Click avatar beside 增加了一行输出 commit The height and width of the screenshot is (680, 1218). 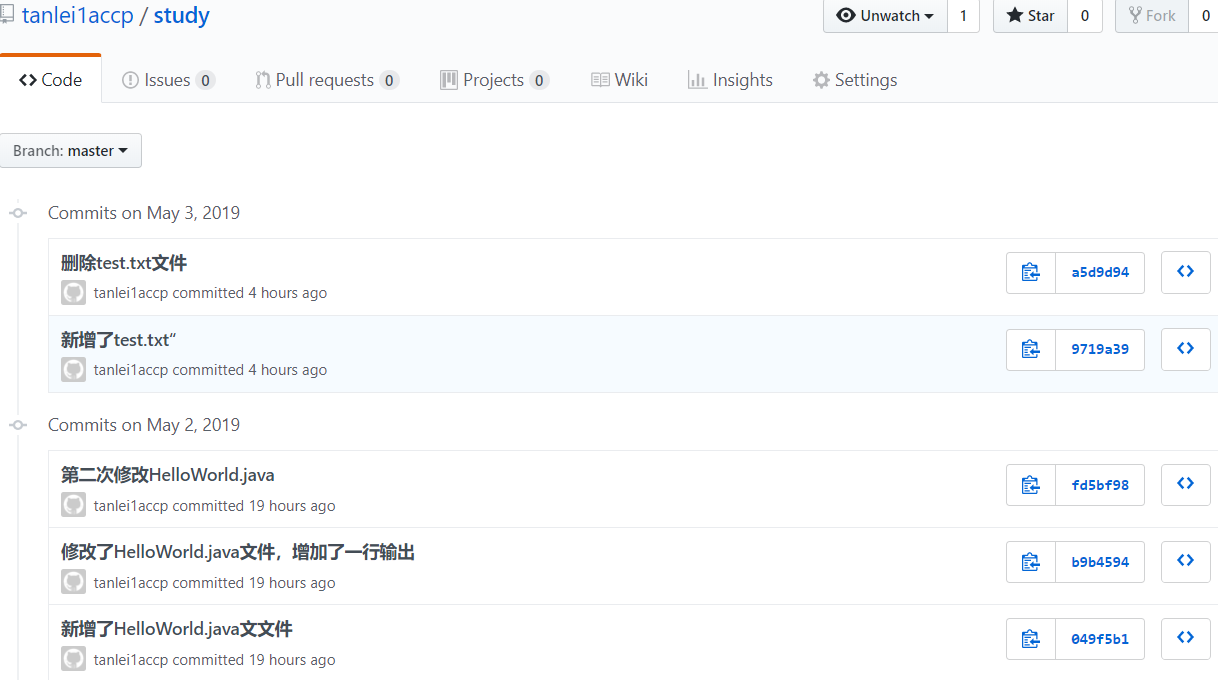pos(73,582)
